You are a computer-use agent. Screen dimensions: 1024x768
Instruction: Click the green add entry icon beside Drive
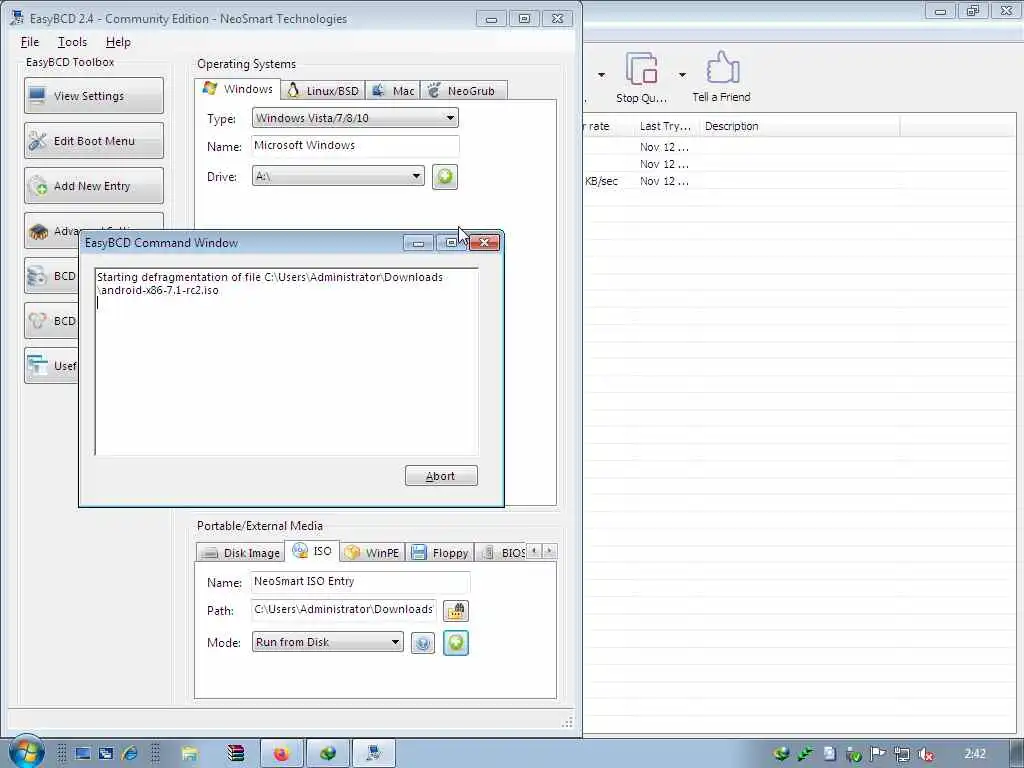445,177
